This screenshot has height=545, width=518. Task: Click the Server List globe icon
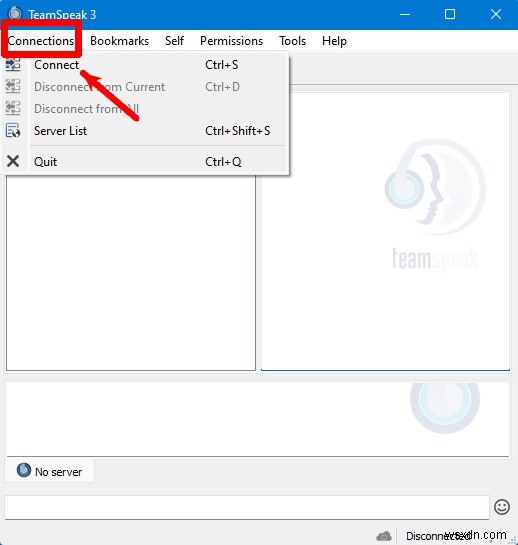[13, 130]
